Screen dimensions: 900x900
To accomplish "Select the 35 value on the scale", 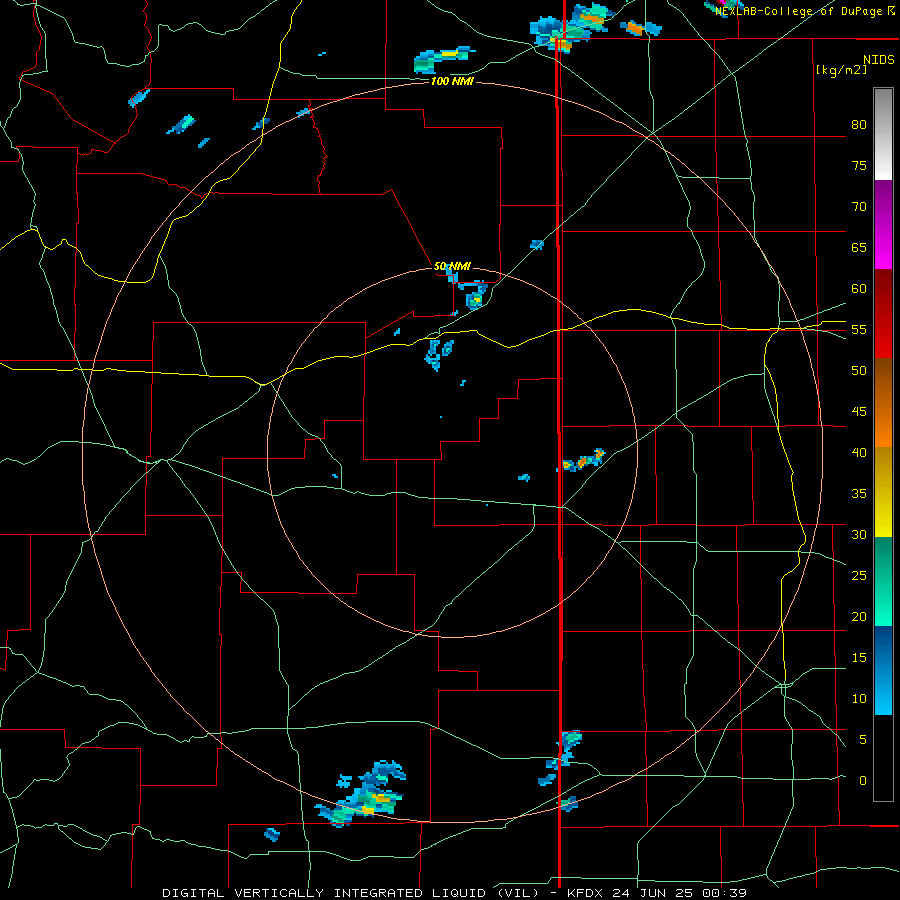I will point(859,494).
